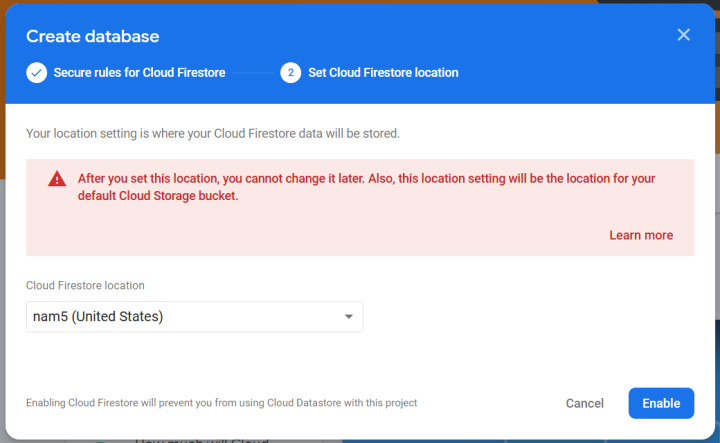Click the step 2 number circle

(x=291, y=73)
